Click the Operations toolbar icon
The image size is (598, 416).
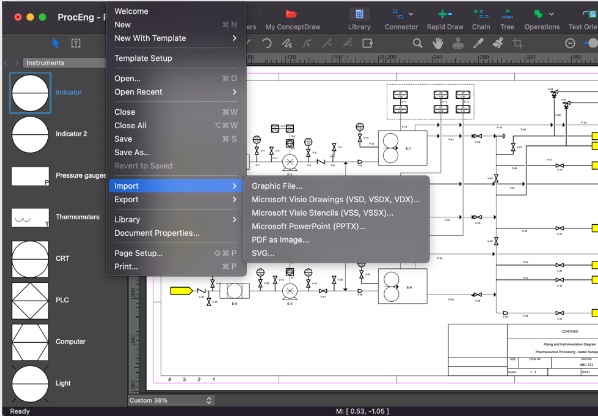click(x=538, y=14)
